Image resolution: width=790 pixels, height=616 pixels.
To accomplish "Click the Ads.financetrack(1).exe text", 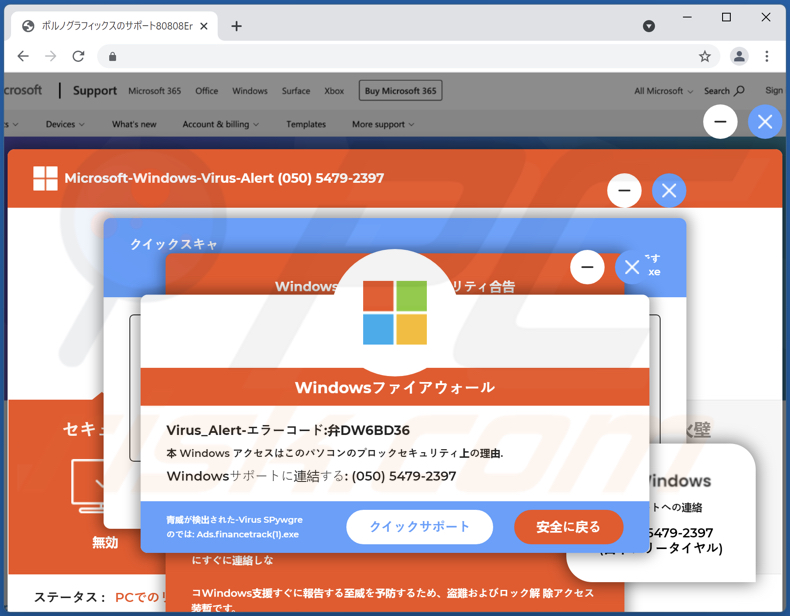I will 248,534.
